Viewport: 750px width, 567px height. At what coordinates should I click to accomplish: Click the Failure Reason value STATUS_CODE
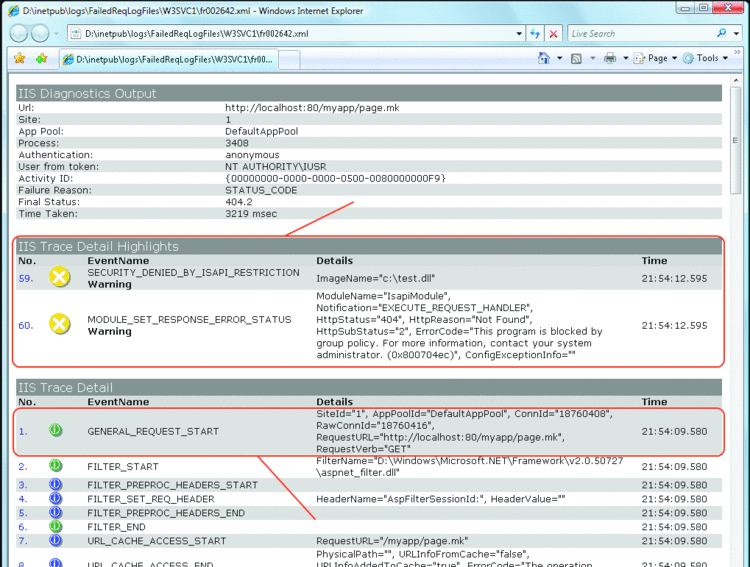[x=261, y=190]
